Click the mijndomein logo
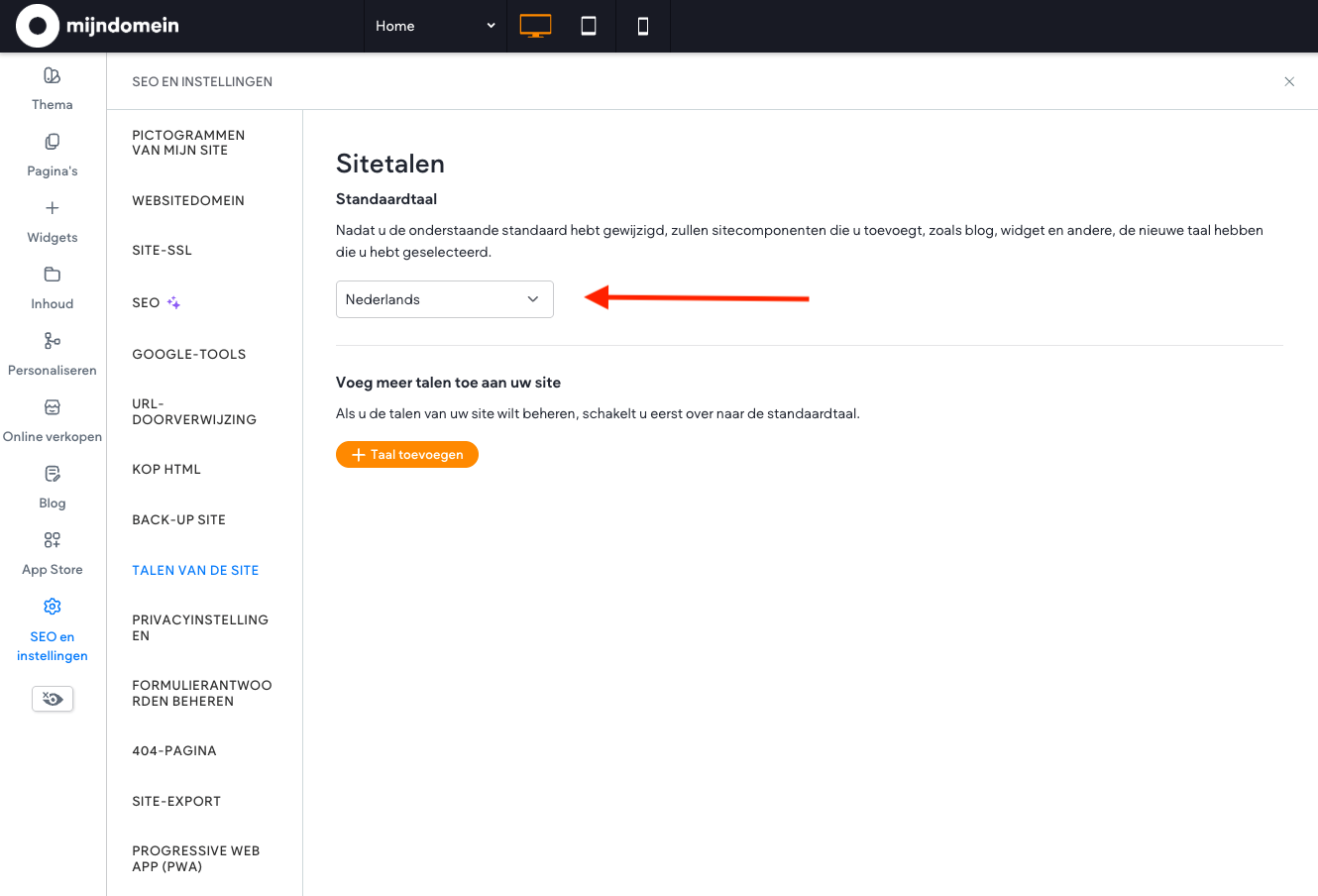 coord(98,26)
